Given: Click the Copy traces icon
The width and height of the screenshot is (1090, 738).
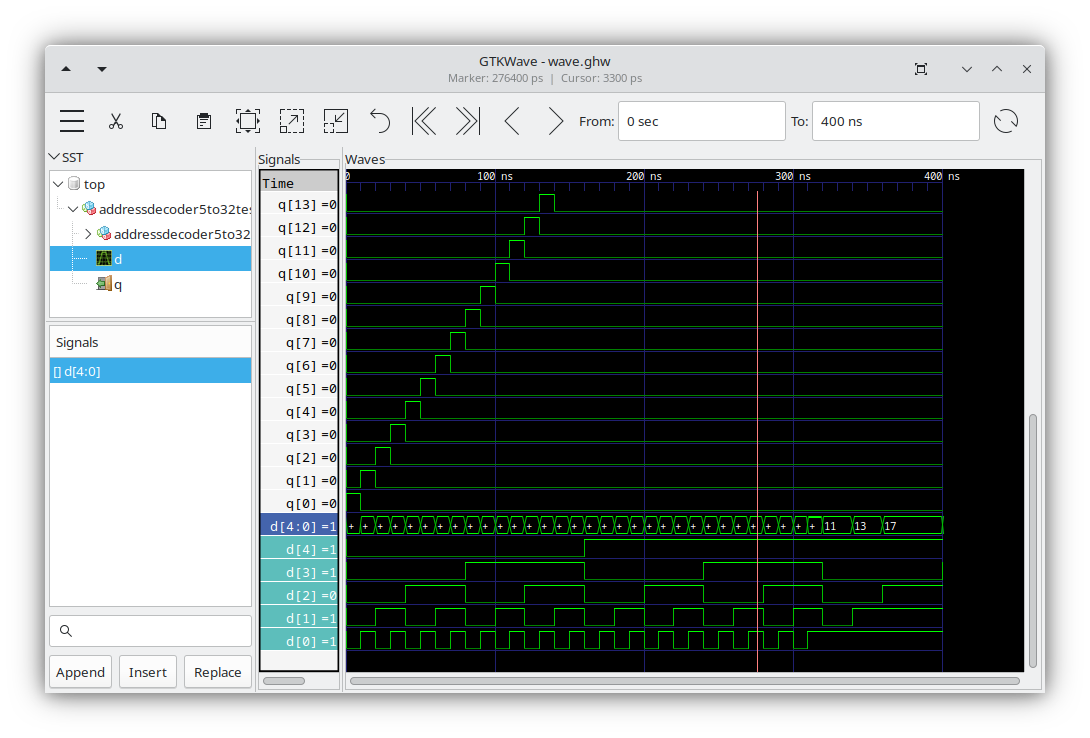Looking at the screenshot, I should pyautogui.click(x=159, y=121).
